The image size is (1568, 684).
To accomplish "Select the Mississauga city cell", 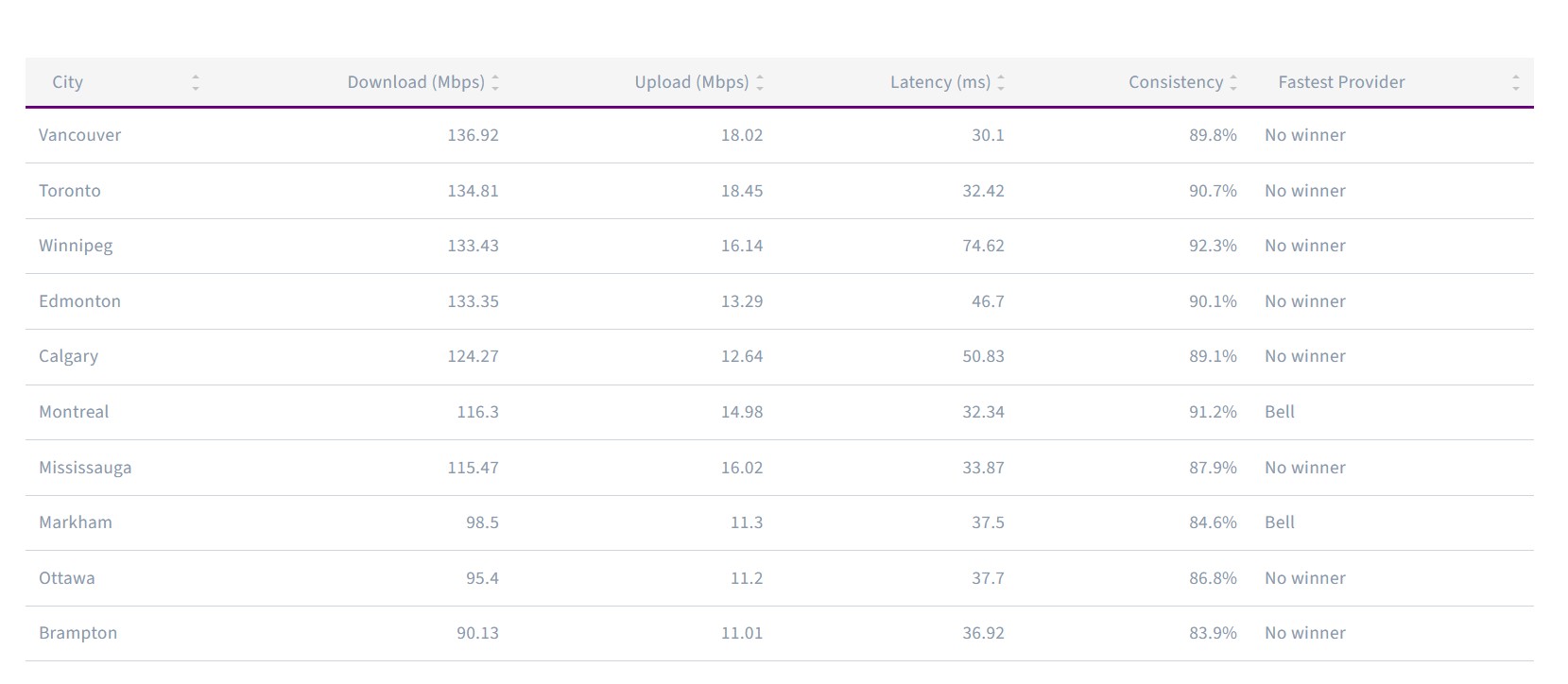I will pyautogui.click(x=85, y=468).
